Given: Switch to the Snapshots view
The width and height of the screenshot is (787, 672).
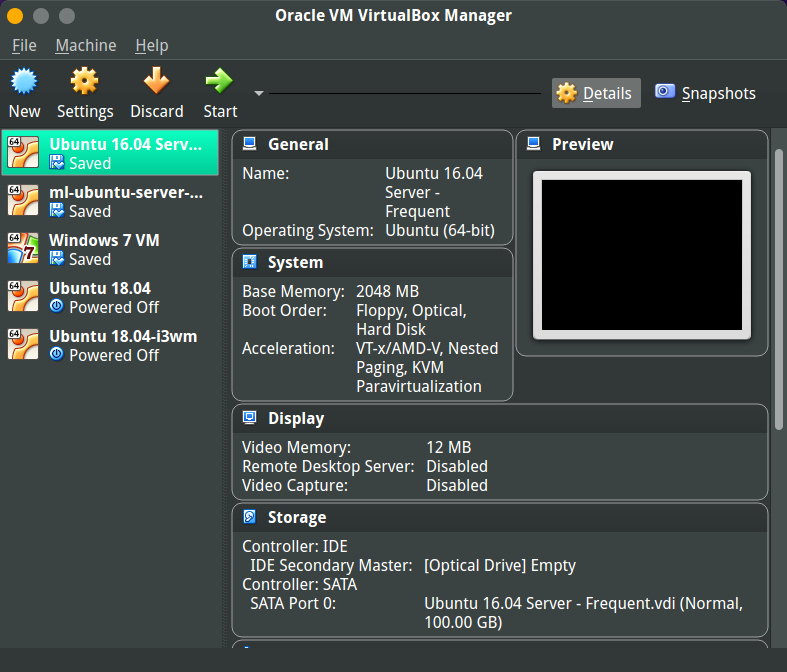Looking at the screenshot, I should [705, 93].
